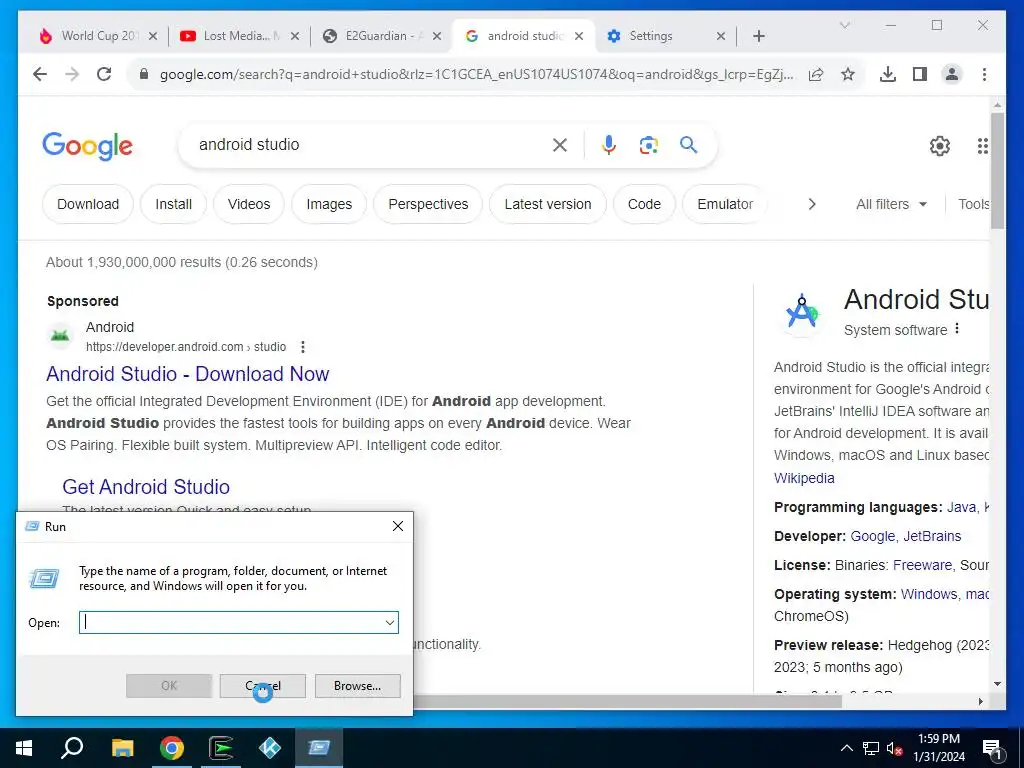Select the Emulator filter chip
The height and width of the screenshot is (768, 1024).
[726, 204]
